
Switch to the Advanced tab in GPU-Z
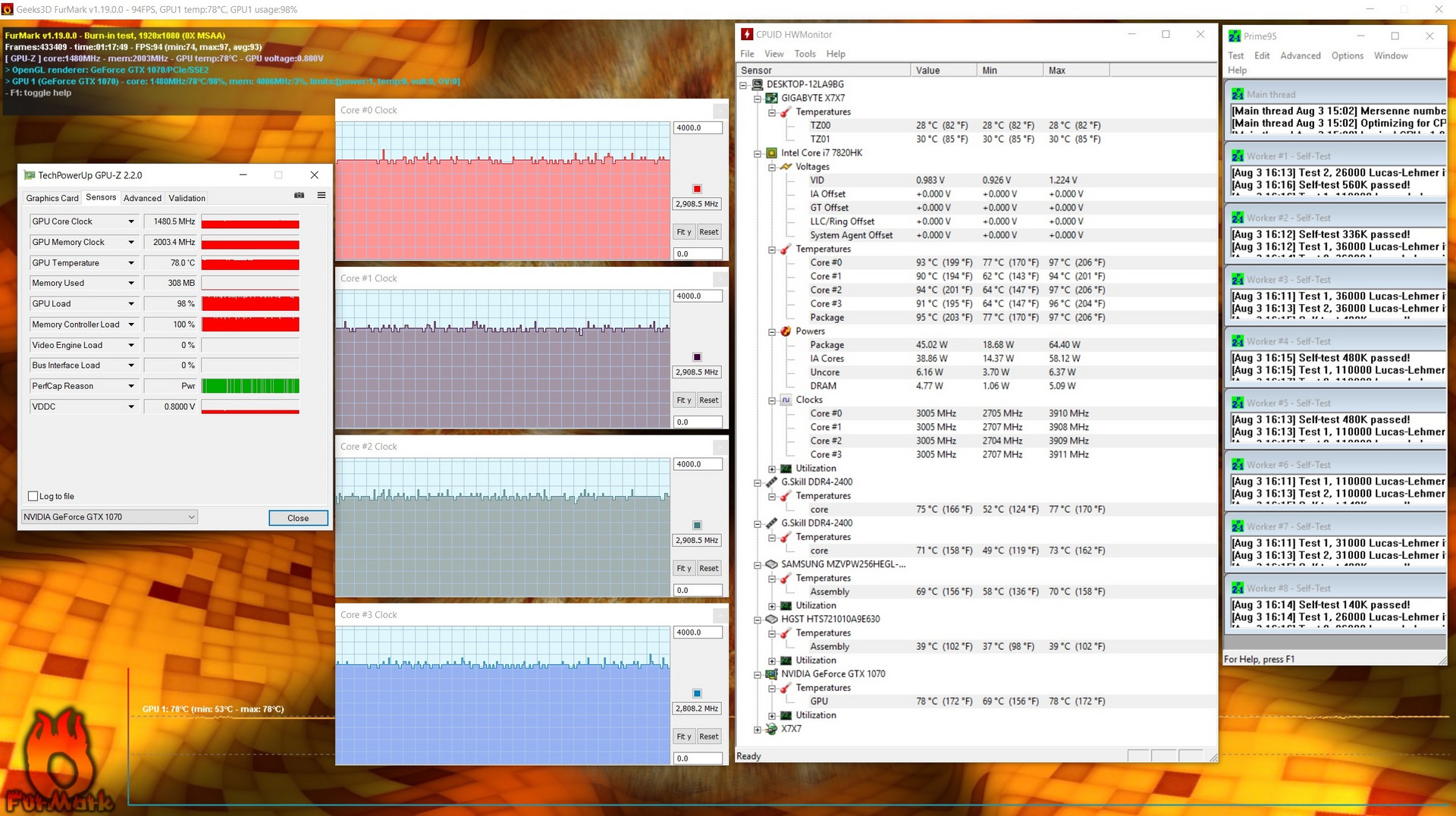pyautogui.click(x=143, y=198)
